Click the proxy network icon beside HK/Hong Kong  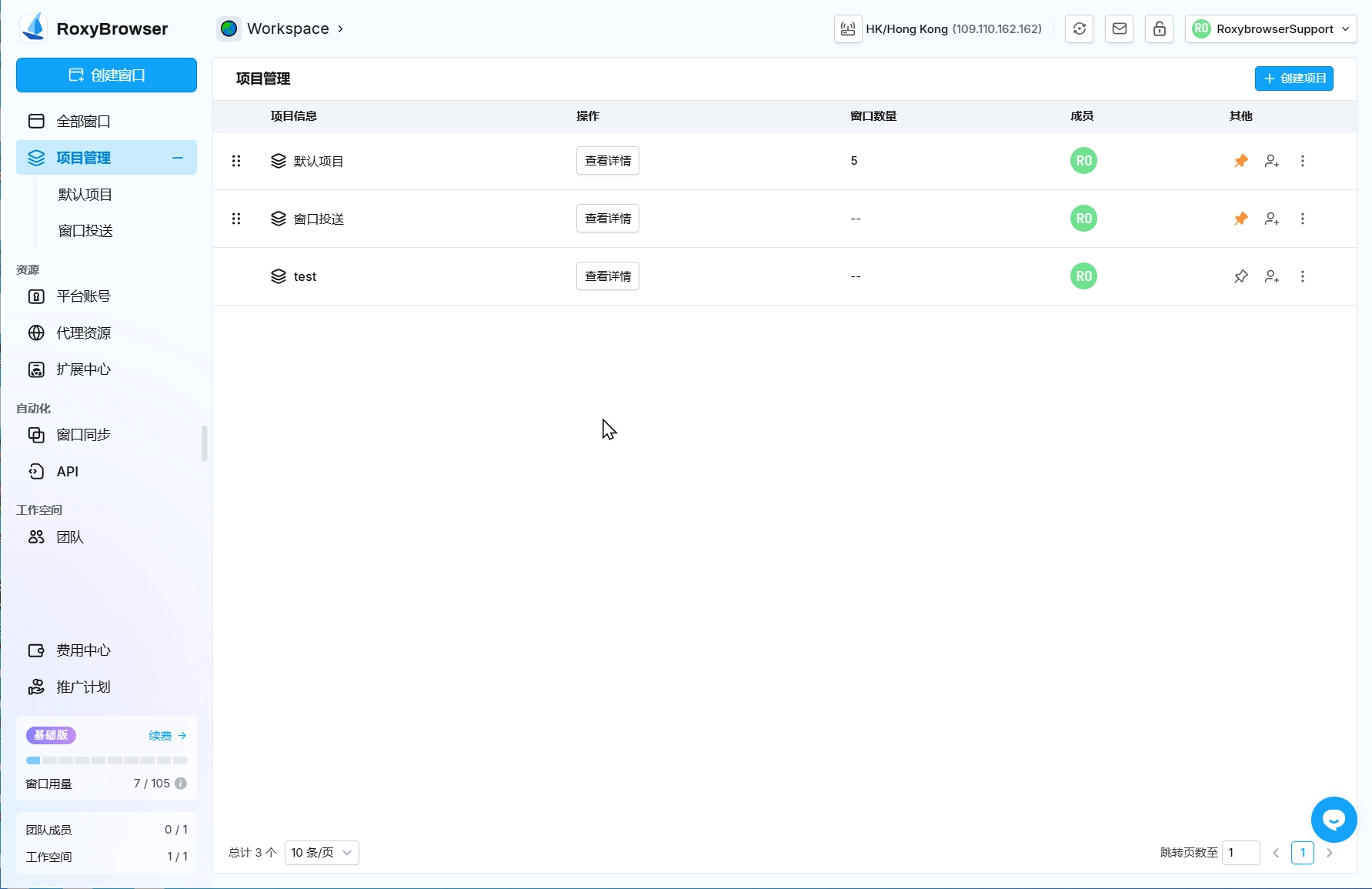click(848, 29)
